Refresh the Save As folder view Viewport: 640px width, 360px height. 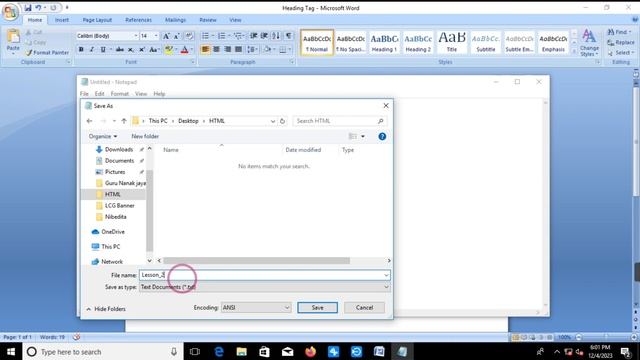click(x=282, y=121)
